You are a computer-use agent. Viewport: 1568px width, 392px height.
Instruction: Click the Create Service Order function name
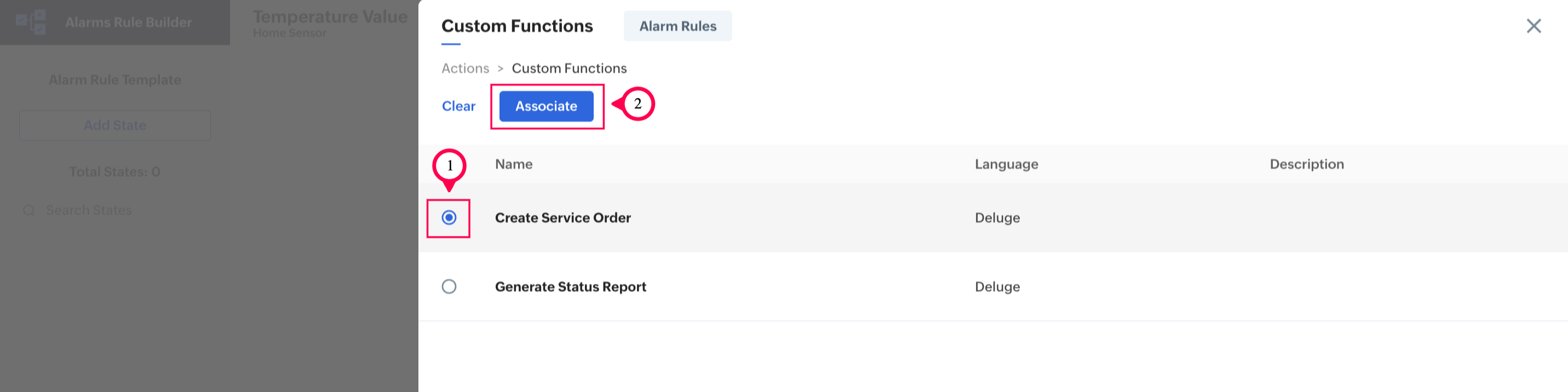tap(562, 217)
